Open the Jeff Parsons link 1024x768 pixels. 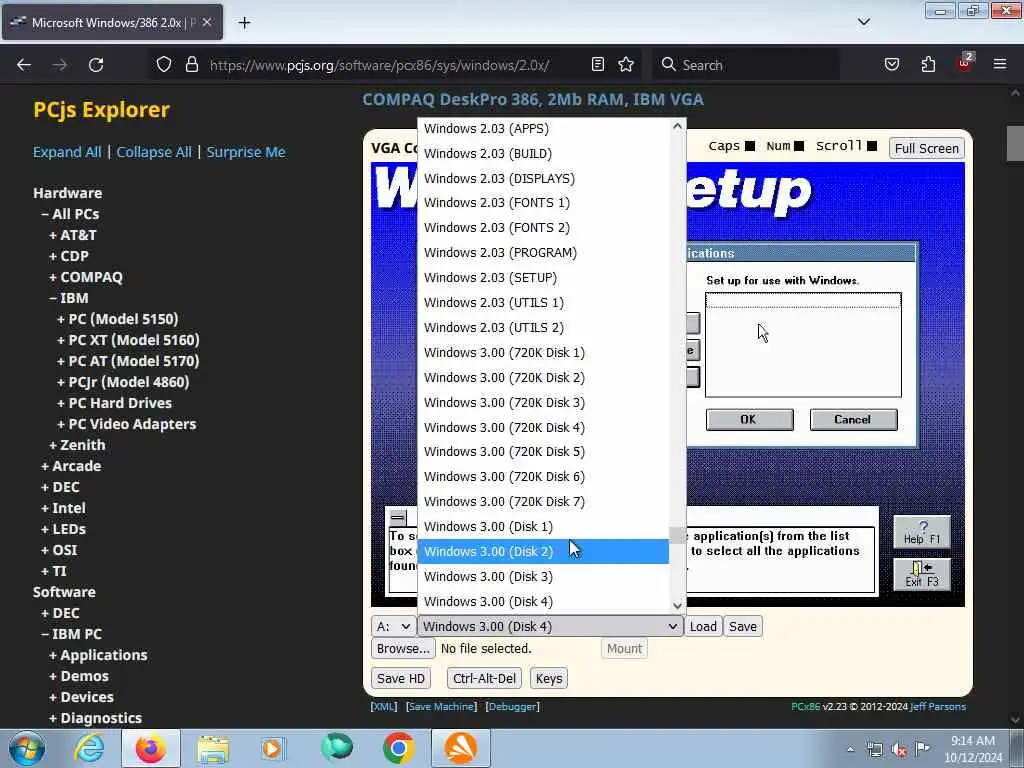(938, 707)
